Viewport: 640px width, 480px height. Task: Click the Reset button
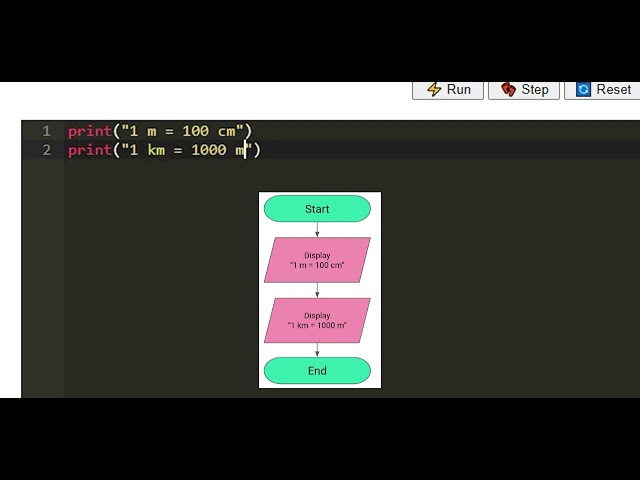coord(602,90)
